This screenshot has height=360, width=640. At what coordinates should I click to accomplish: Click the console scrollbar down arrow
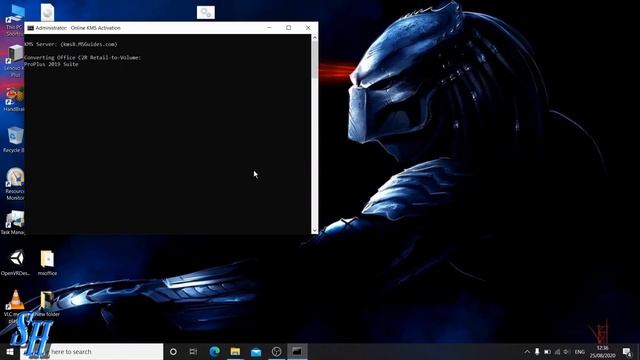[314, 230]
